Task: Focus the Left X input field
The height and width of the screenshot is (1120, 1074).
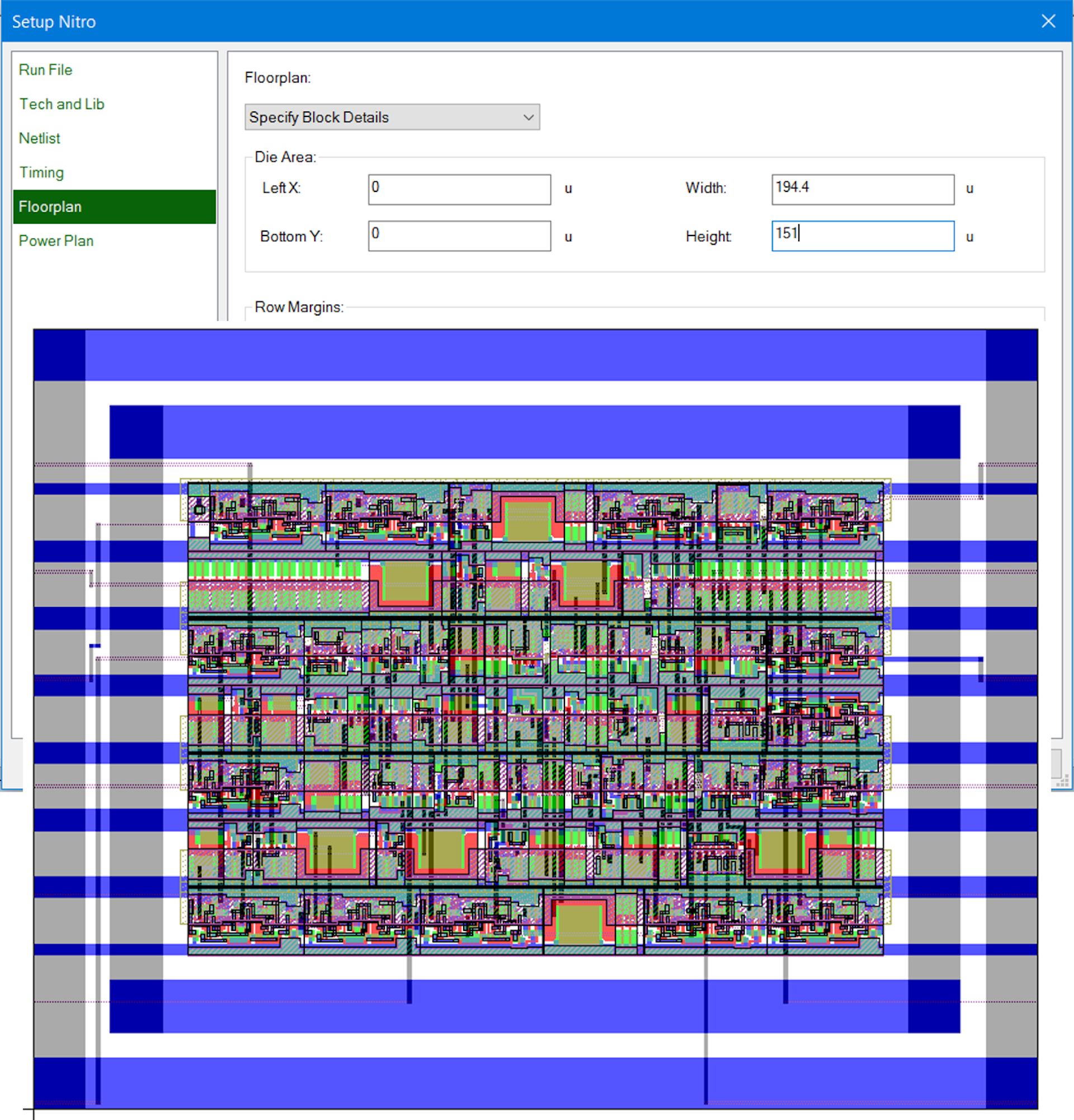Action: click(459, 190)
